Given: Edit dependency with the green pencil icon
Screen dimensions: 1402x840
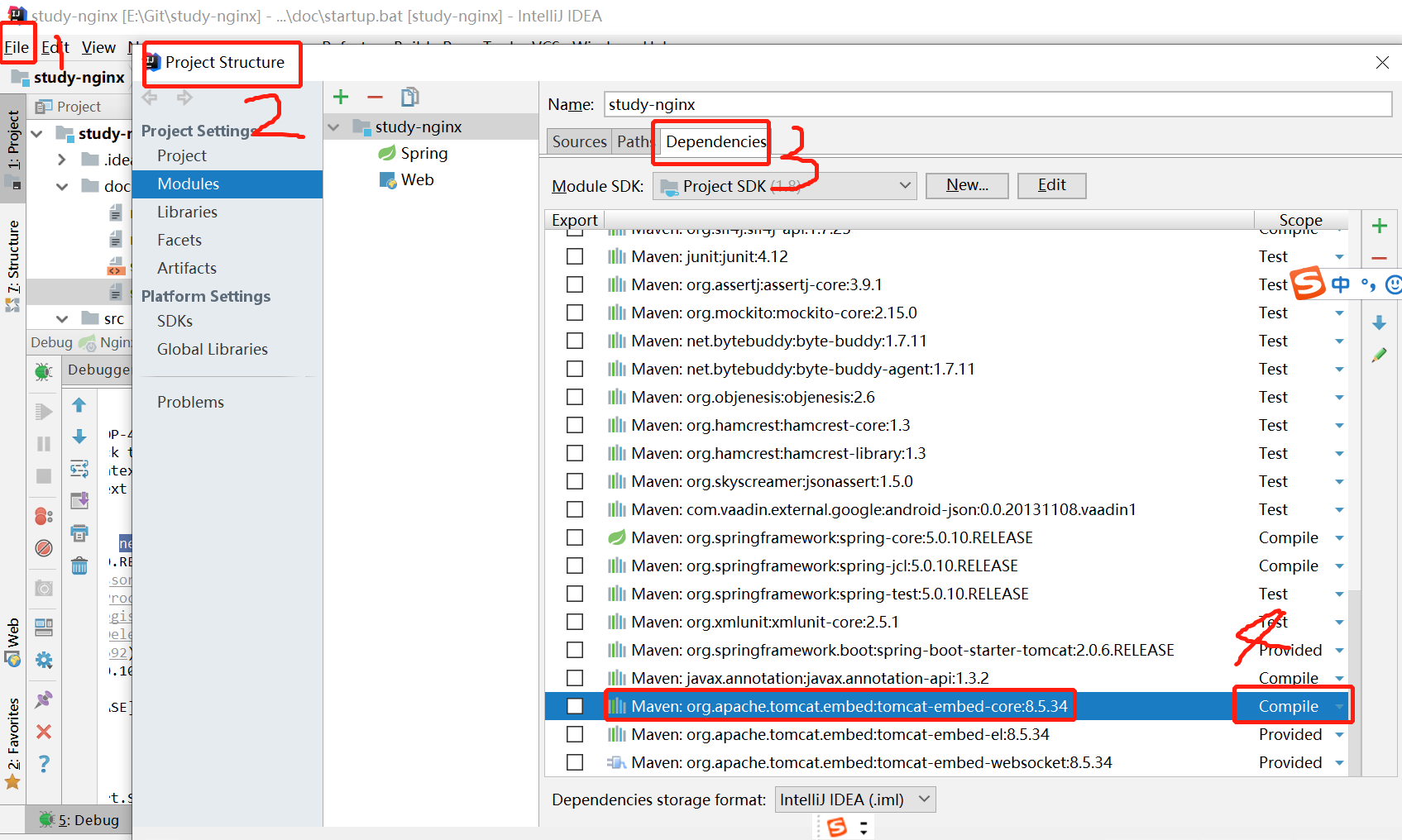Looking at the screenshot, I should click(1379, 355).
